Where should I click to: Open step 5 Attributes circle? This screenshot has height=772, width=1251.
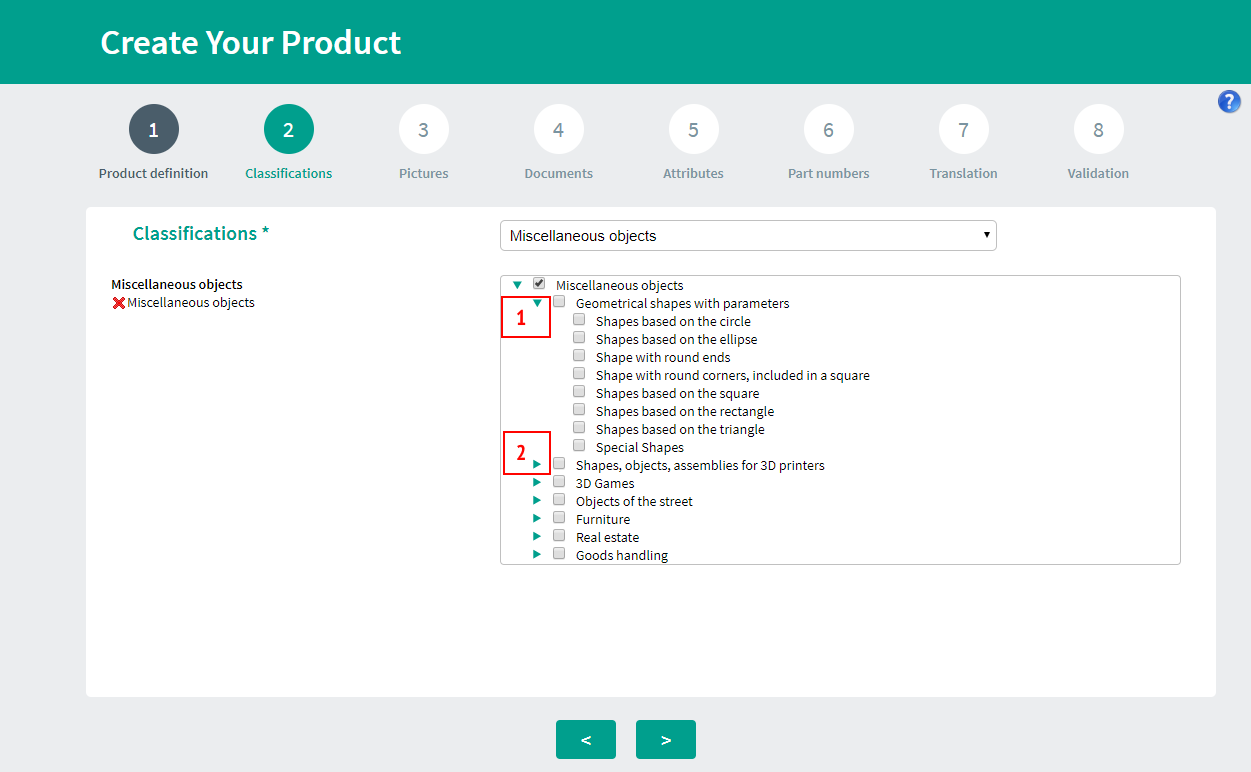coord(693,129)
